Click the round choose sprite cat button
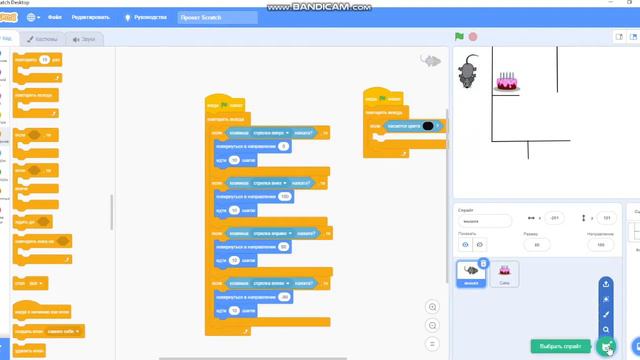 click(606, 347)
